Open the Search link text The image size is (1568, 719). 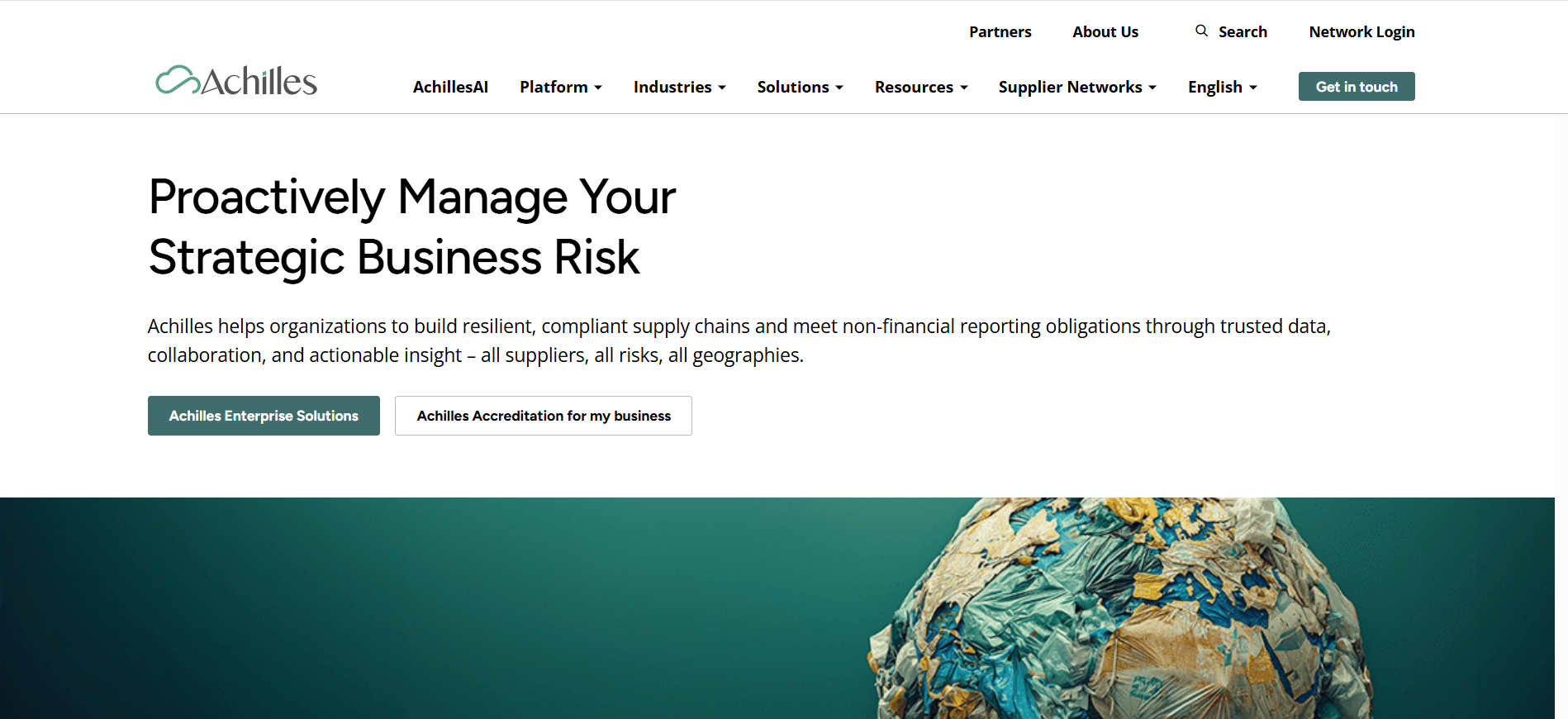[x=1243, y=31]
